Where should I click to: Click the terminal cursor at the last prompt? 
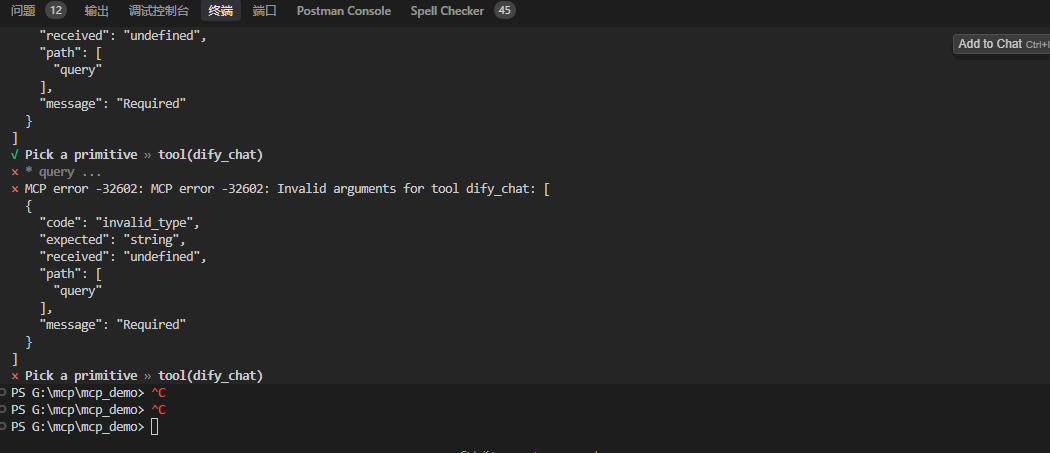pyautogui.click(x=154, y=427)
